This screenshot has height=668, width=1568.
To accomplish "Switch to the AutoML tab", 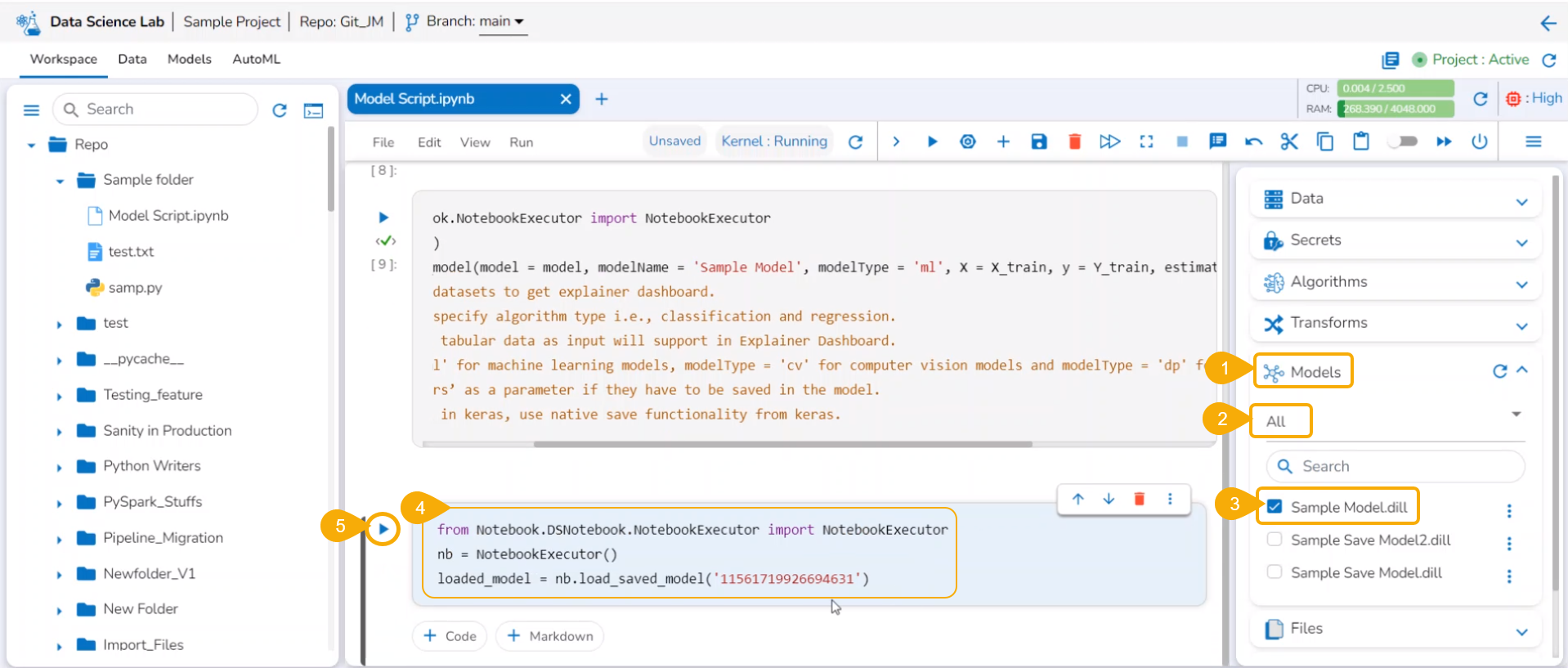I will pos(256,59).
